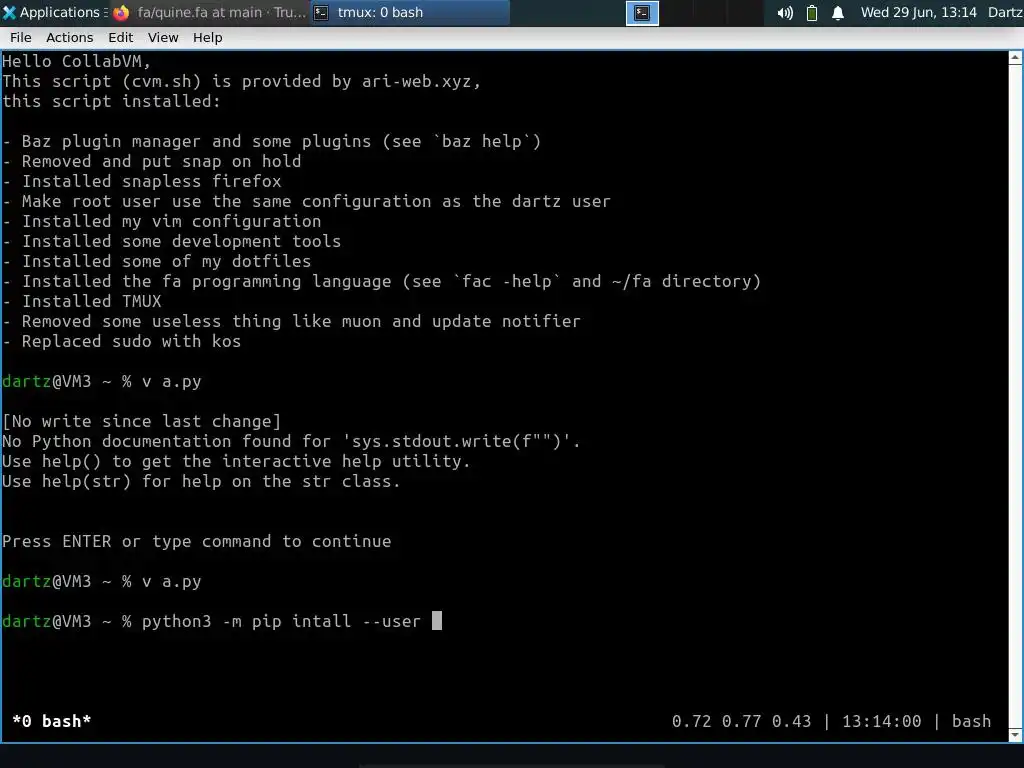Click the first 'v a.py' command line
Screen dimensions: 1024x768
102,381
